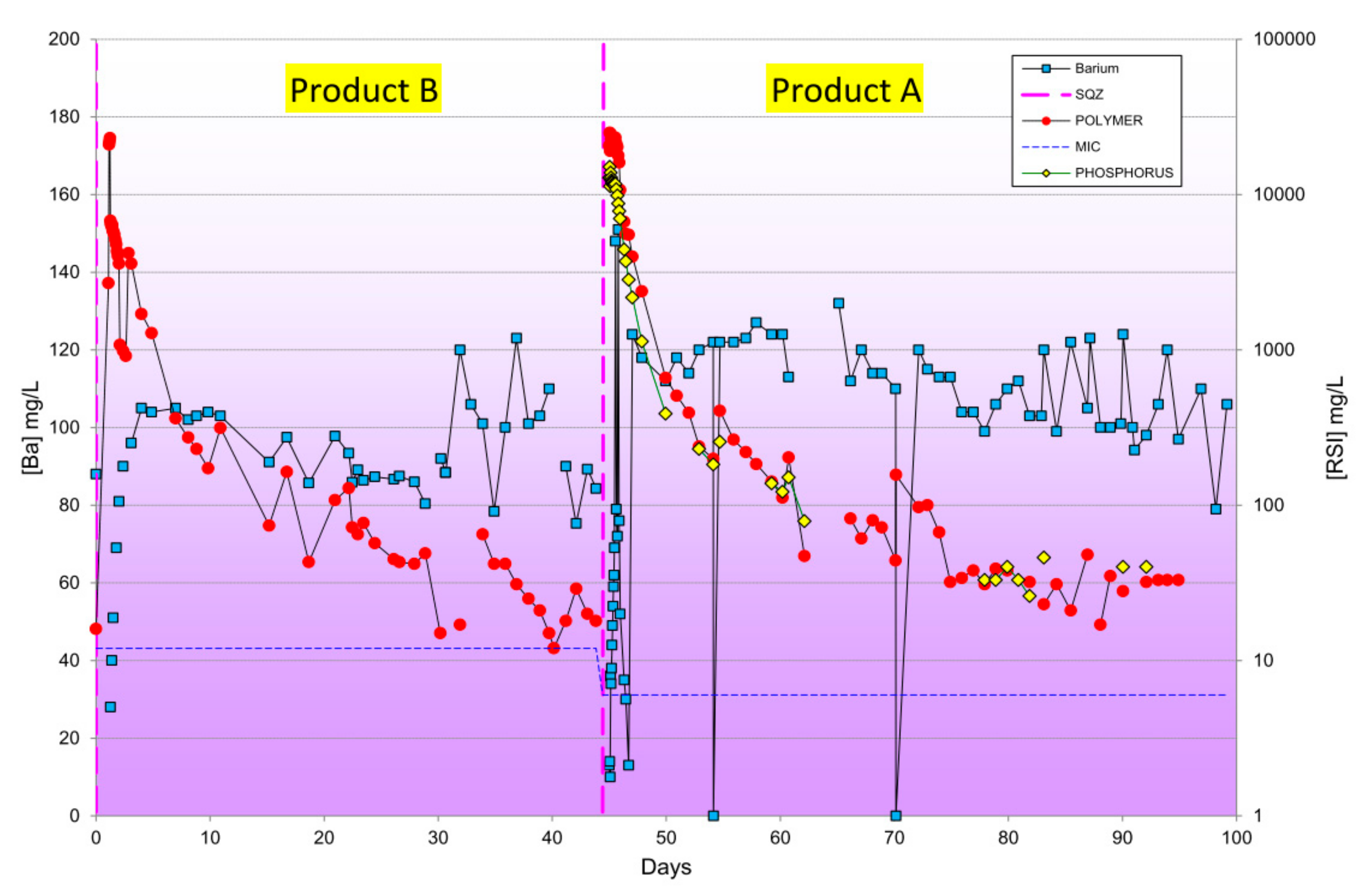Click the 50 days x-axis tick label

pos(666,837)
